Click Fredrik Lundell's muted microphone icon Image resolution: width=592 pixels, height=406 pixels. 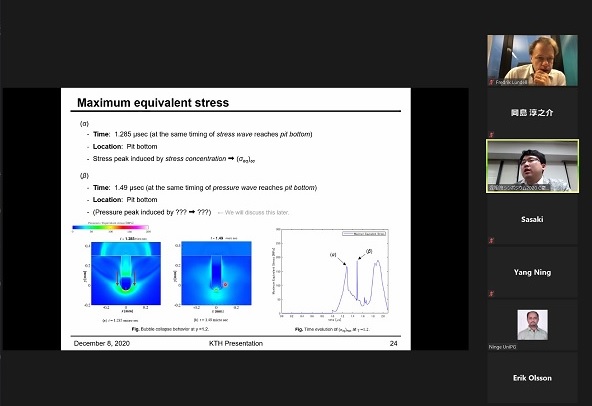[x=491, y=82]
